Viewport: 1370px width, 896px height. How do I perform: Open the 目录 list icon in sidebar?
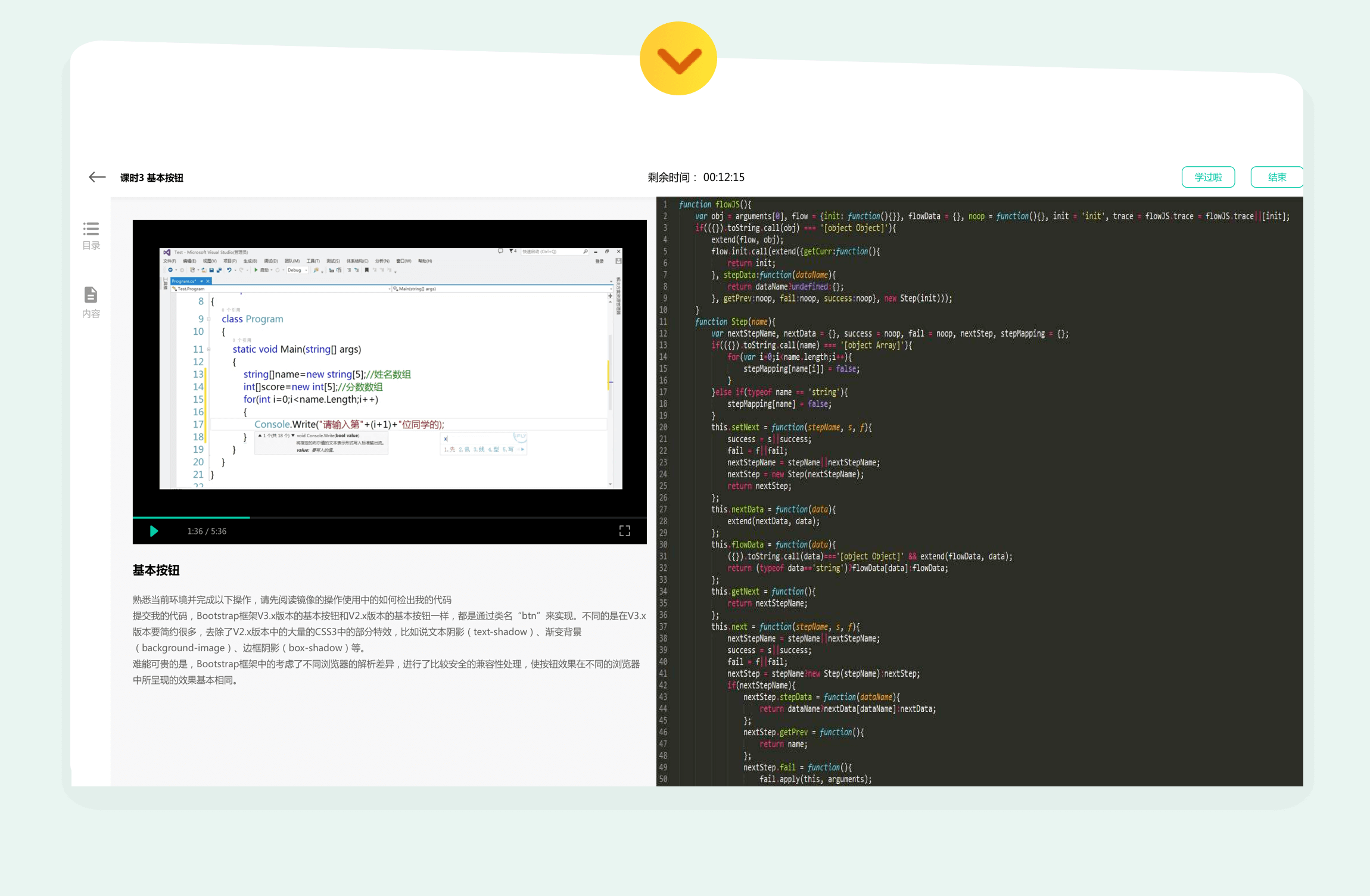pos(91,229)
